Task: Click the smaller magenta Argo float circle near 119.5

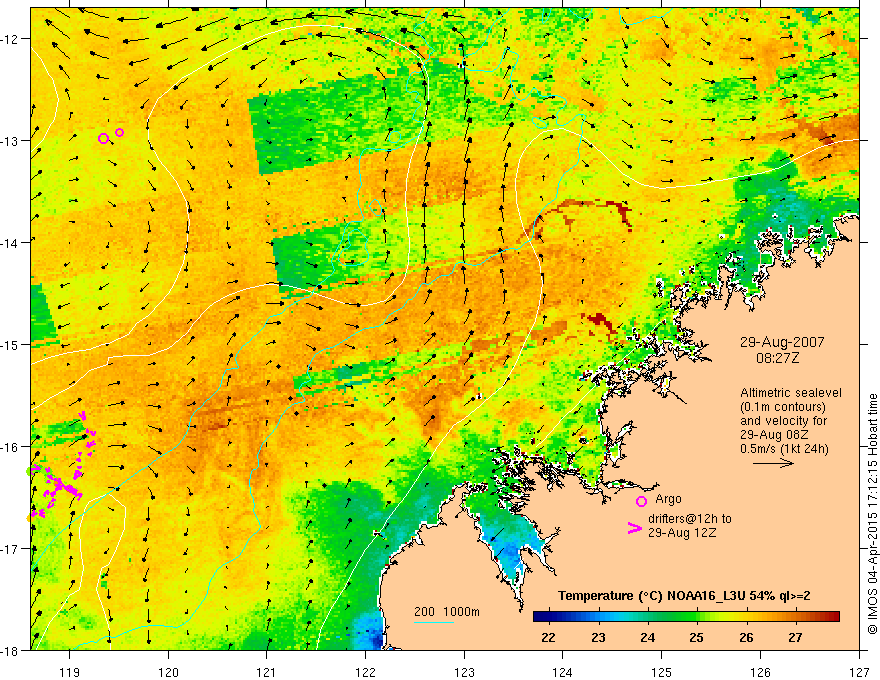Action: pos(120,132)
